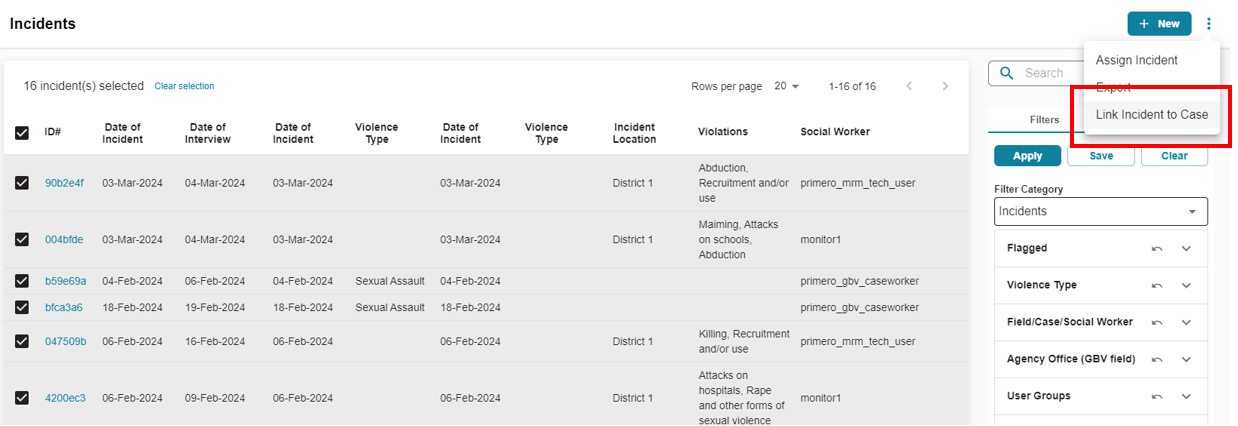The width and height of the screenshot is (1238, 426).
Task: Go to next page arrow
Action: coord(945,86)
